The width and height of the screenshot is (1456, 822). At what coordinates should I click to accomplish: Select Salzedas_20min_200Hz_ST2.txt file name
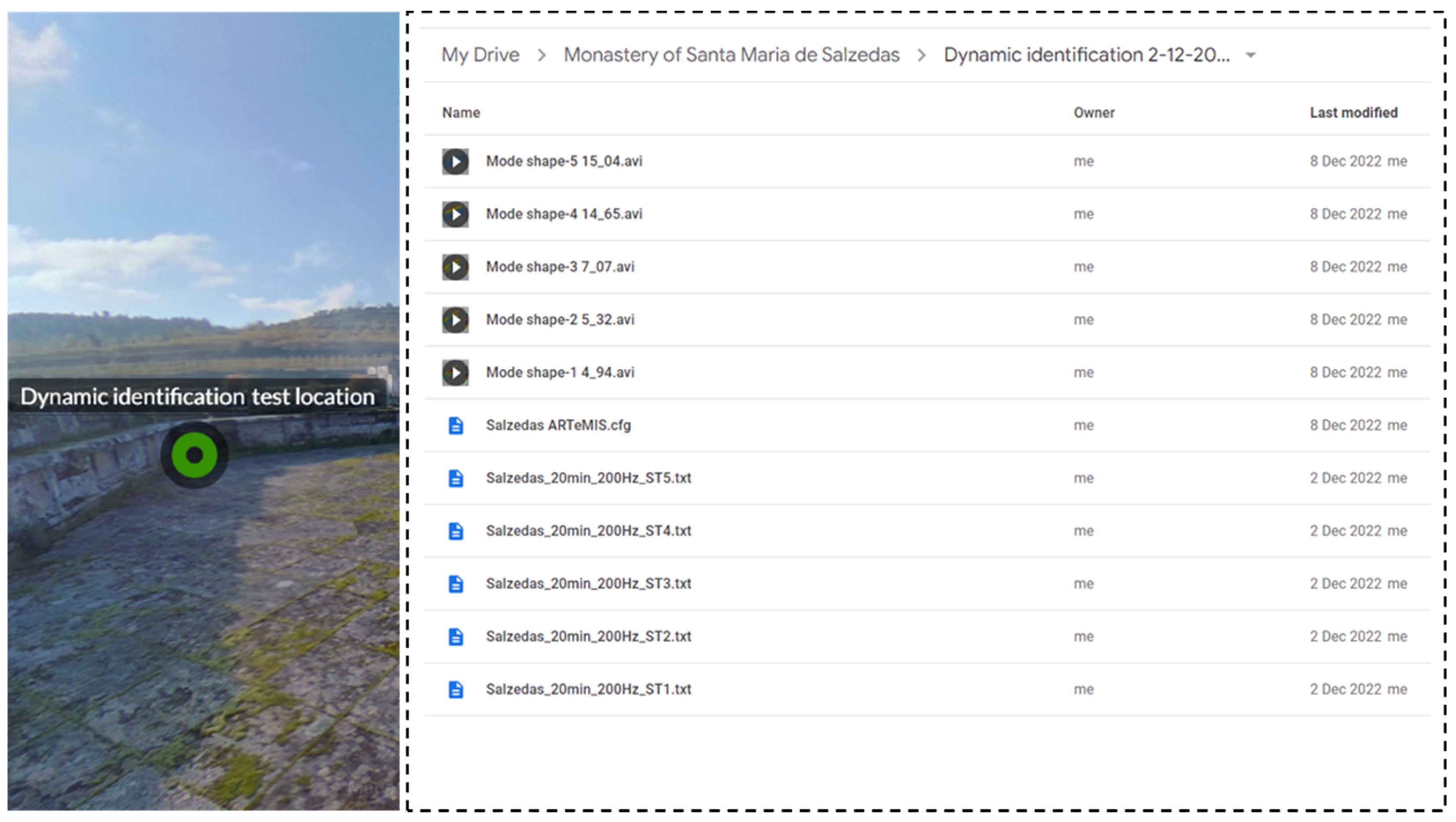[x=588, y=637]
